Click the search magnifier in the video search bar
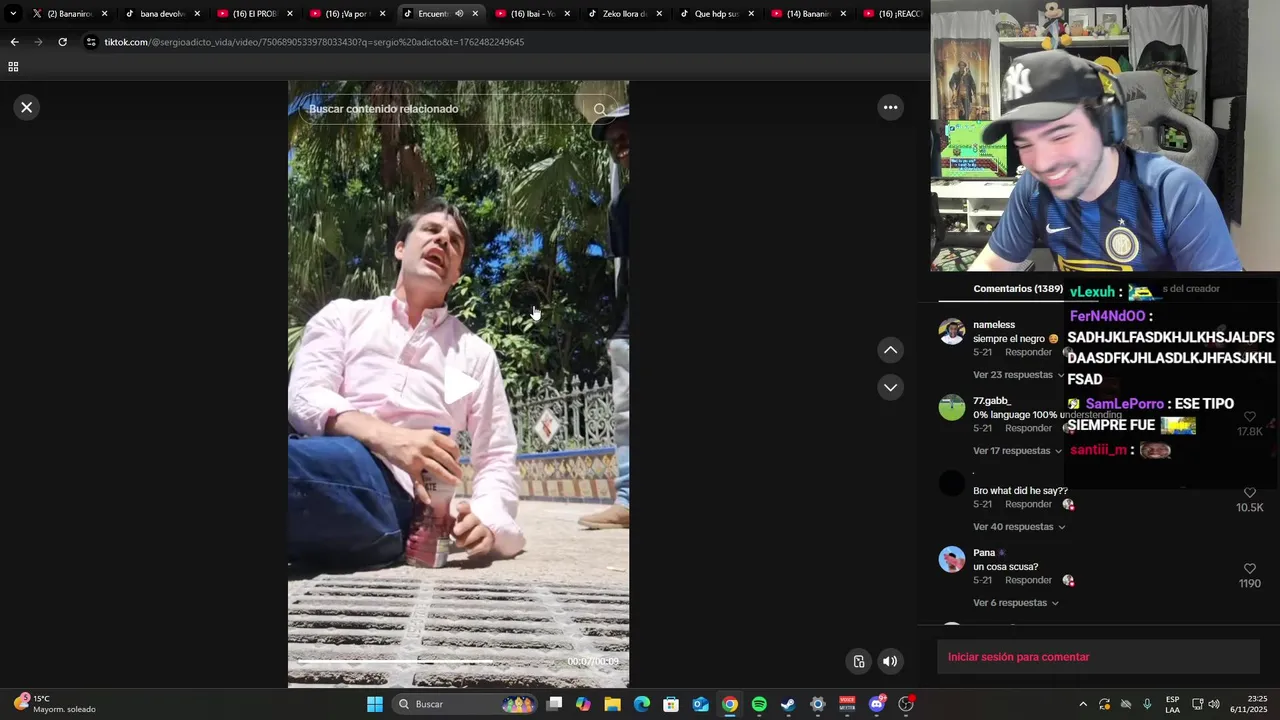Viewport: 1280px width, 720px height. coord(599,109)
